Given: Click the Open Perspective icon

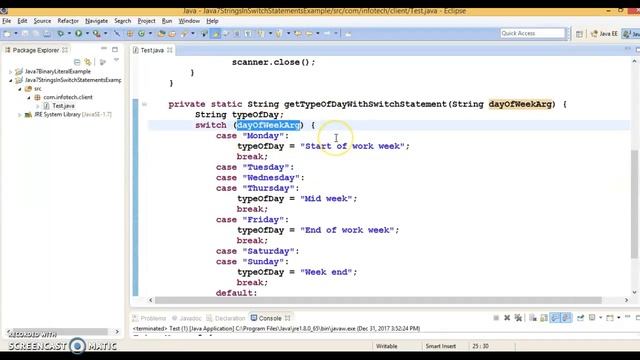Looking at the screenshot, I should coord(580,34).
